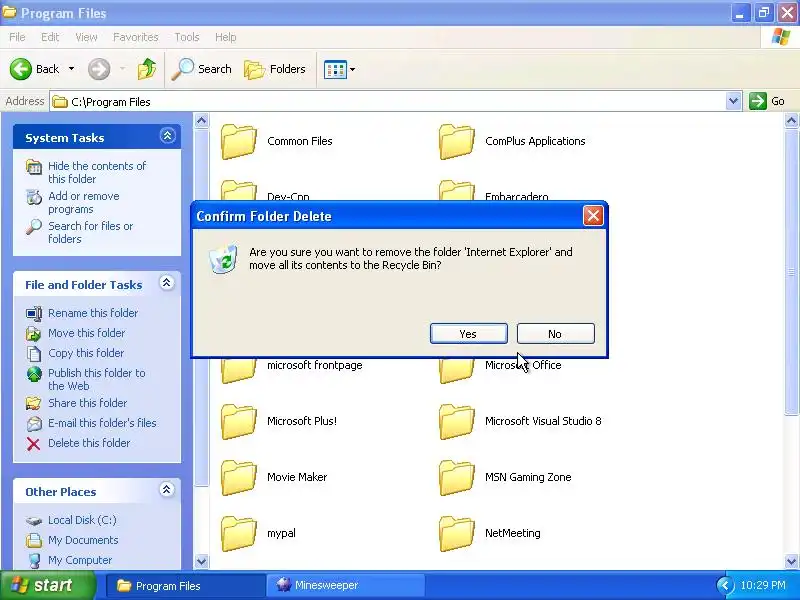The height and width of the screenshot is (600, 800).
Task: Click the Common Files folder name
Action: 299,141
